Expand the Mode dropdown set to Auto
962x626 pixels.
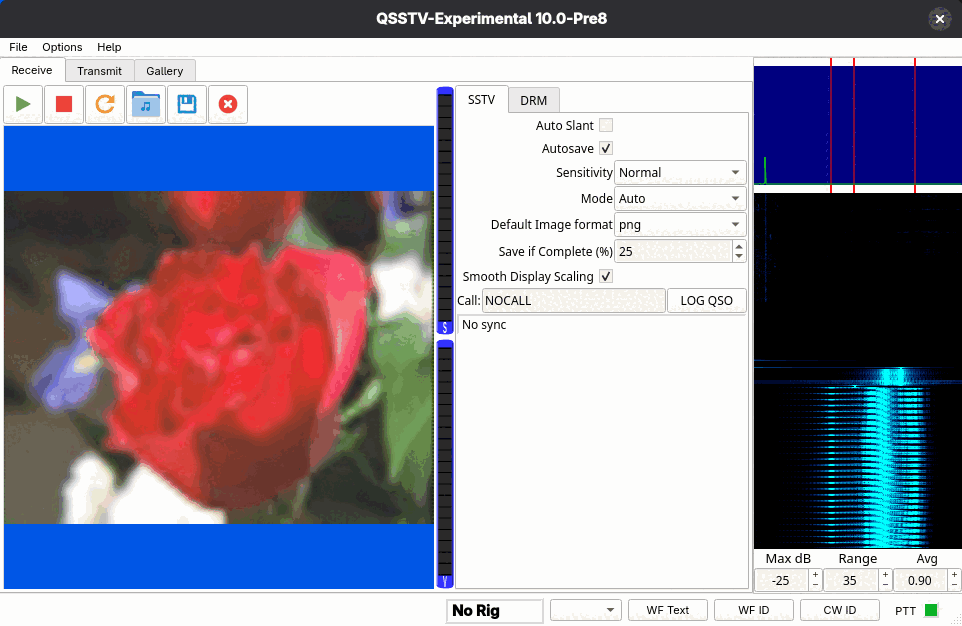point(680,198)
